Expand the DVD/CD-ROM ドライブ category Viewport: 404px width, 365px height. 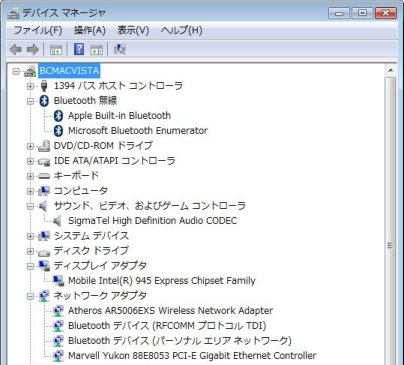pos(30,146)
